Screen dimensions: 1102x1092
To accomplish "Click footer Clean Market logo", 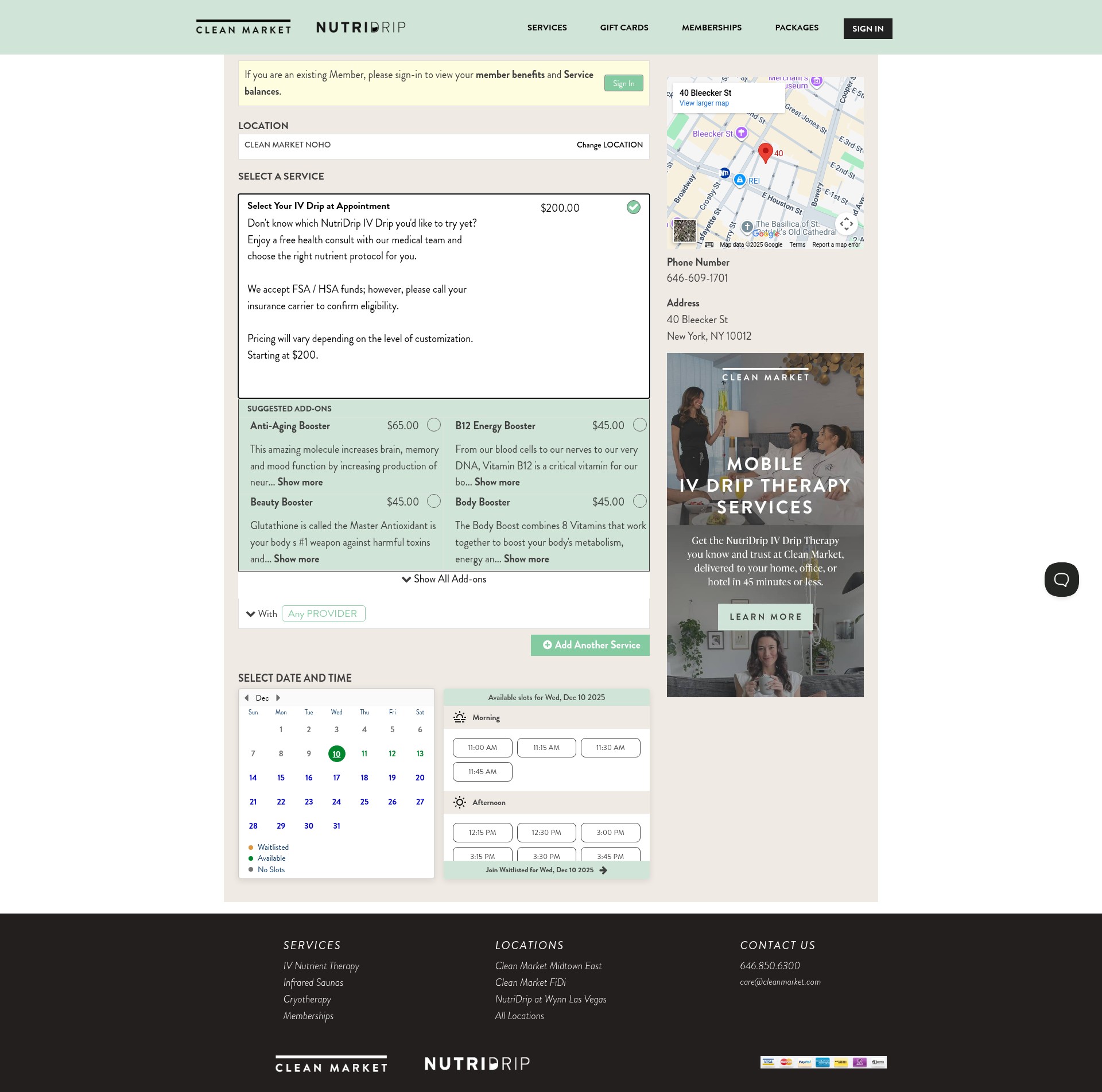I will [331, 1064].
